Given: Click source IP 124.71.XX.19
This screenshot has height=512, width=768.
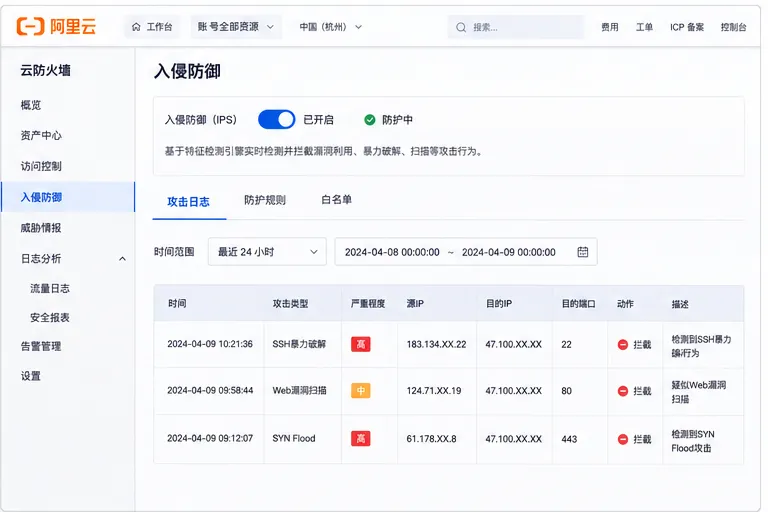Looking at the screenshot, I should (434, 390).
